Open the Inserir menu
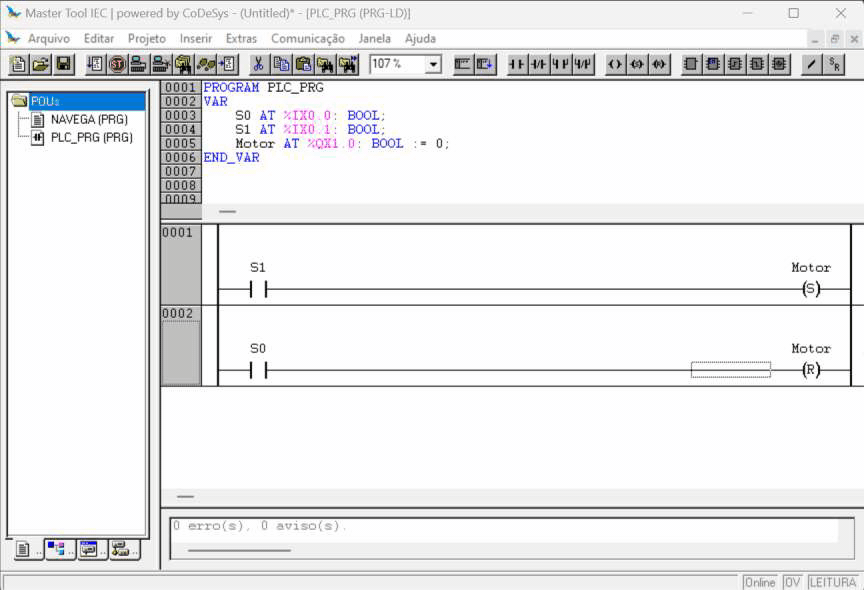The height and width of the screenshot is (590, 864). pos(196,39)
